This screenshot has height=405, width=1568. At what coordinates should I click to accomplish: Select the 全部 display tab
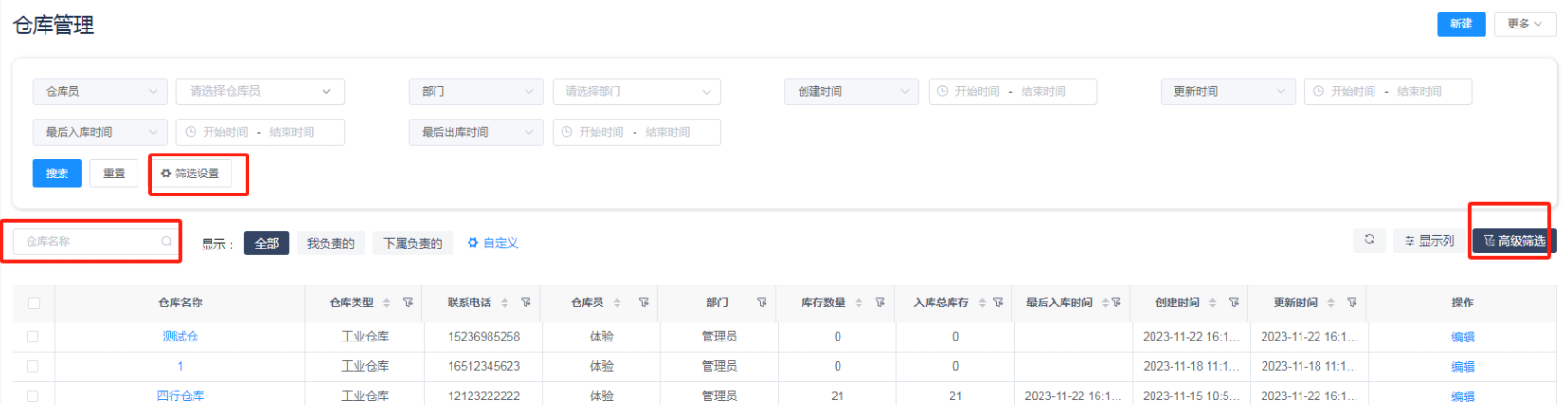(267, 244)
